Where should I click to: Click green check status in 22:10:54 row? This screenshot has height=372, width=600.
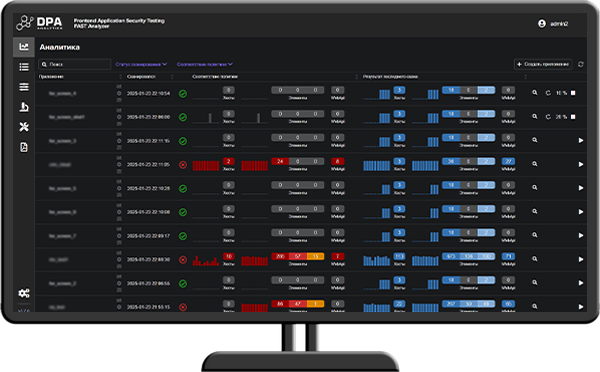coord(183,93)
